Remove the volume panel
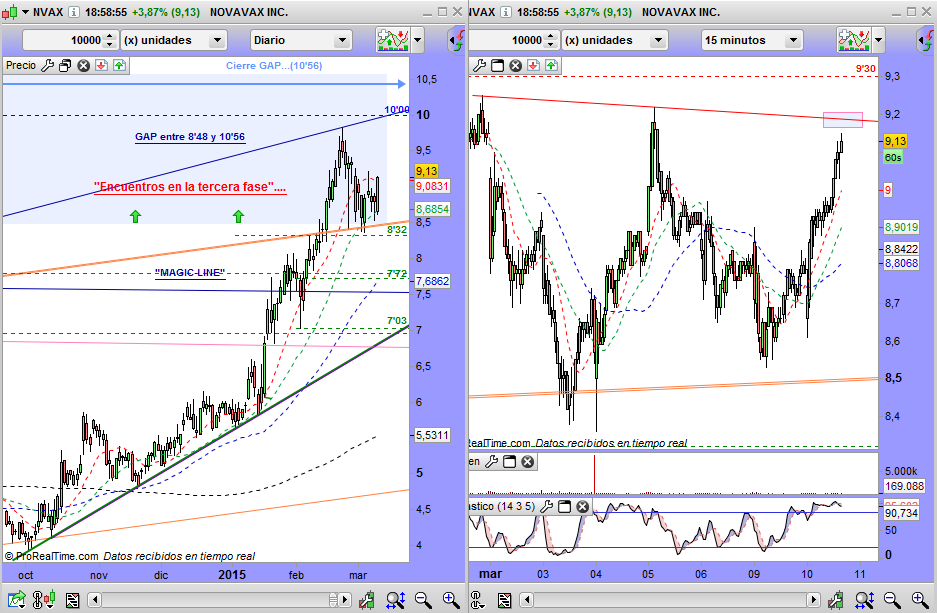This screenshot has width=937, height=613. [x=527, y=462]
